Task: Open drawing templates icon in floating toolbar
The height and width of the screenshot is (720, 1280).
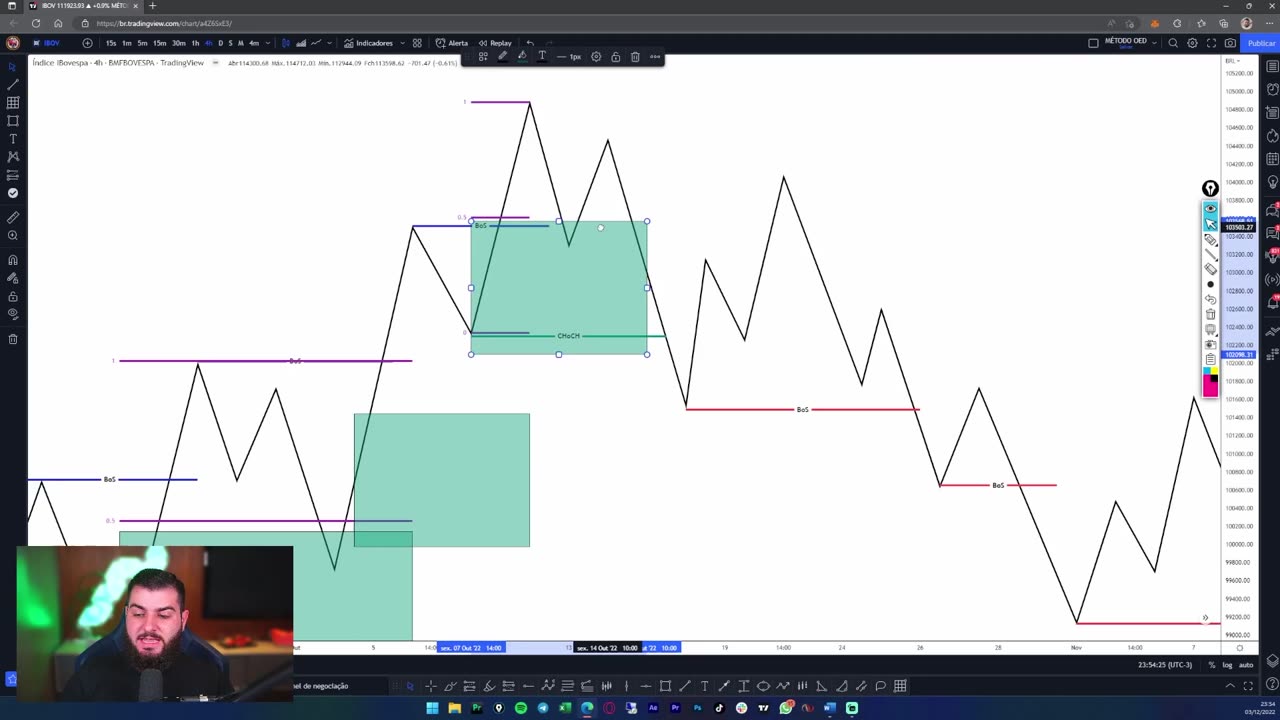Action: (483, 57)
